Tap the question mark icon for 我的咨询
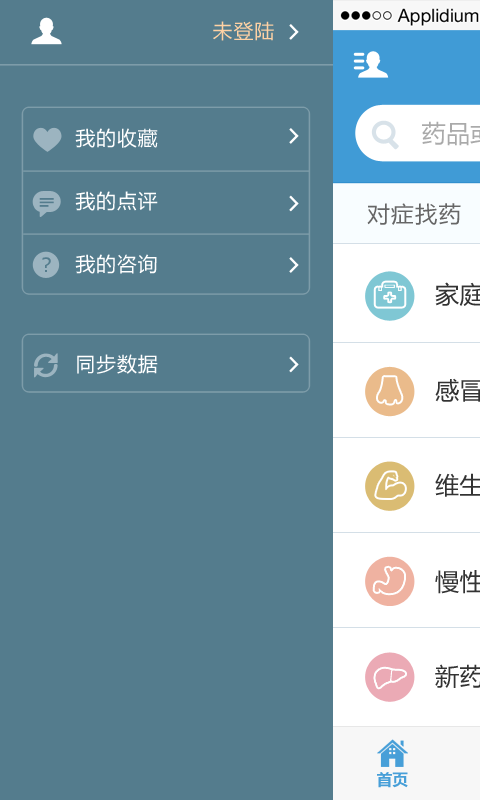Screen dimensions: 480x800 (46, 264)
